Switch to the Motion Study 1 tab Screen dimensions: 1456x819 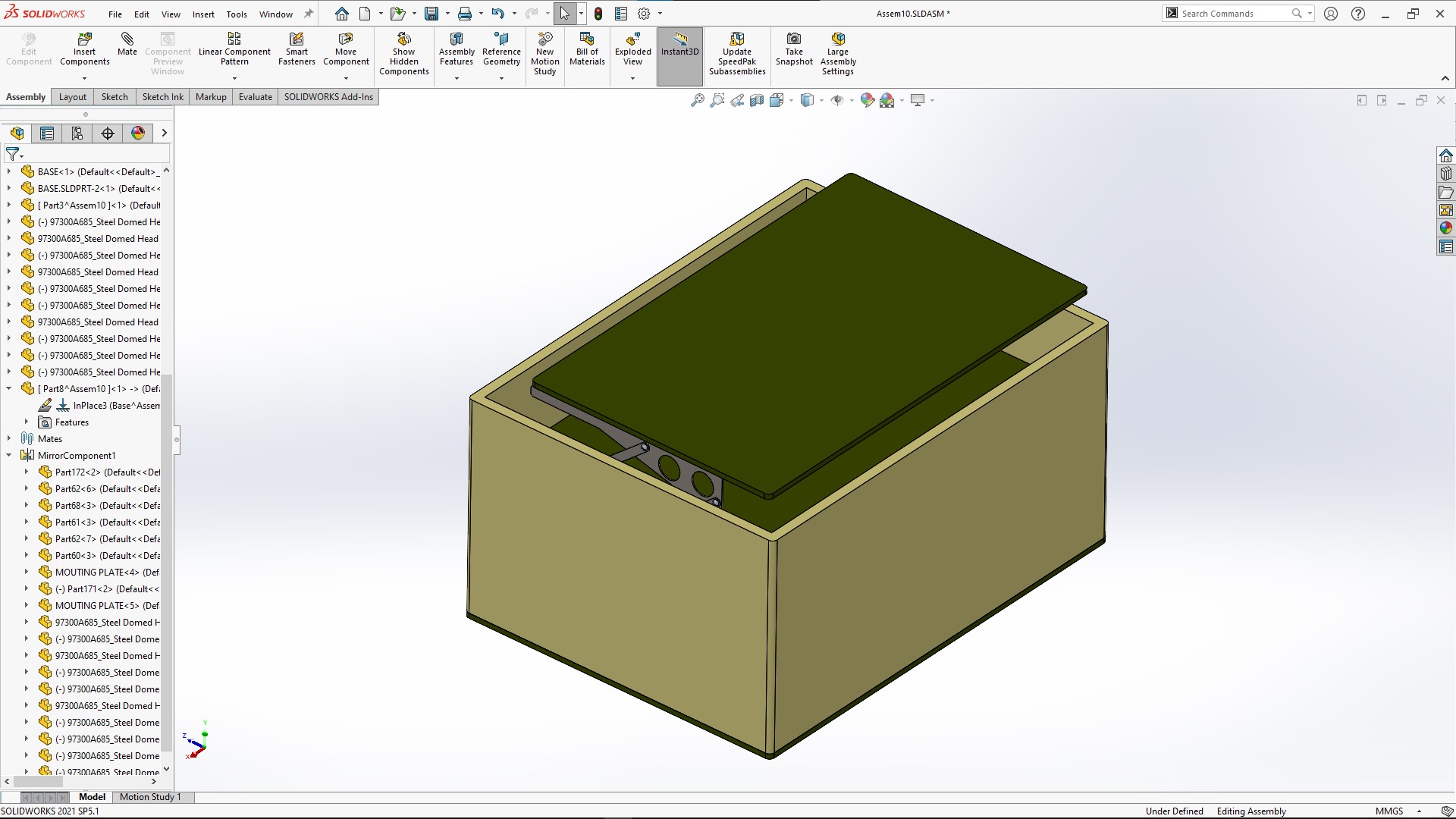point(151,797)
